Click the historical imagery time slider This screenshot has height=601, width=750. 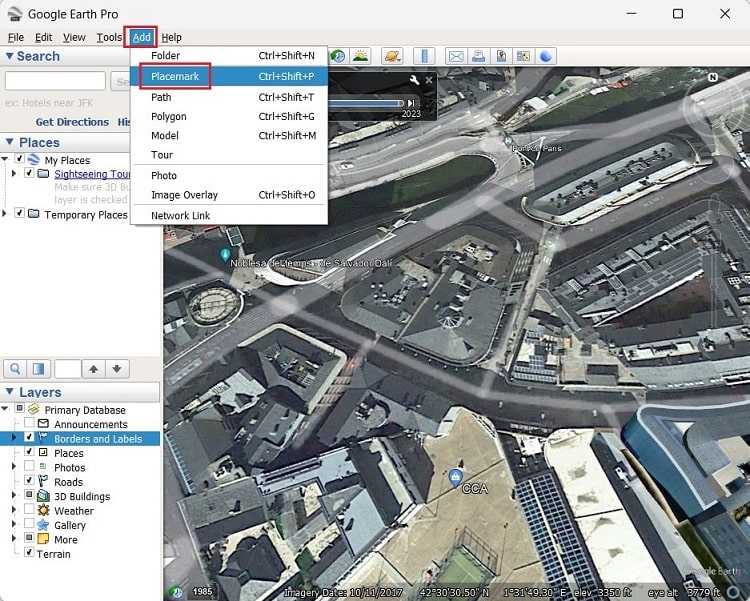pos(365,102)
